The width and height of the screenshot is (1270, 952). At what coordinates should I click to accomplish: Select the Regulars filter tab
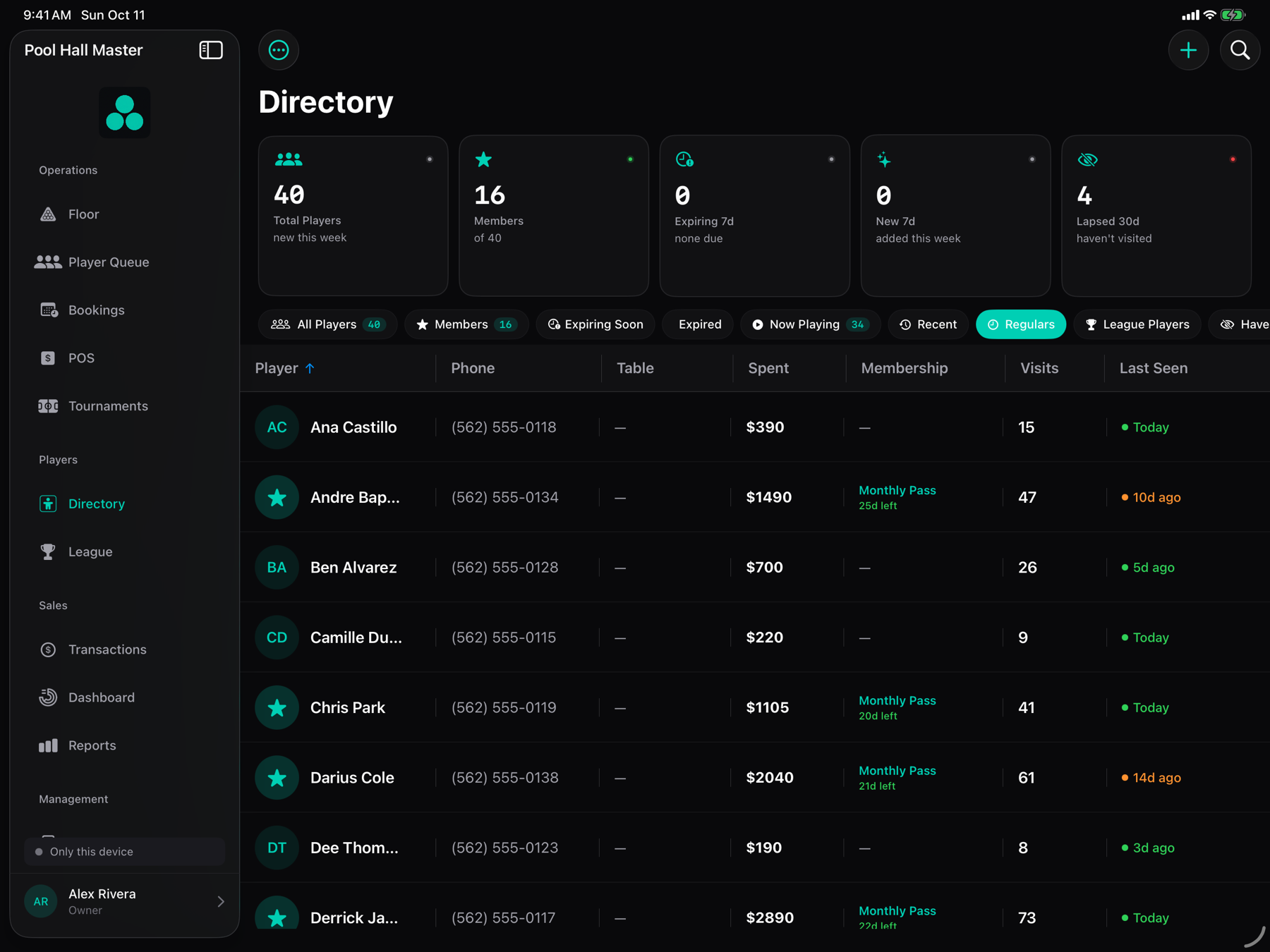point(1021,324)
